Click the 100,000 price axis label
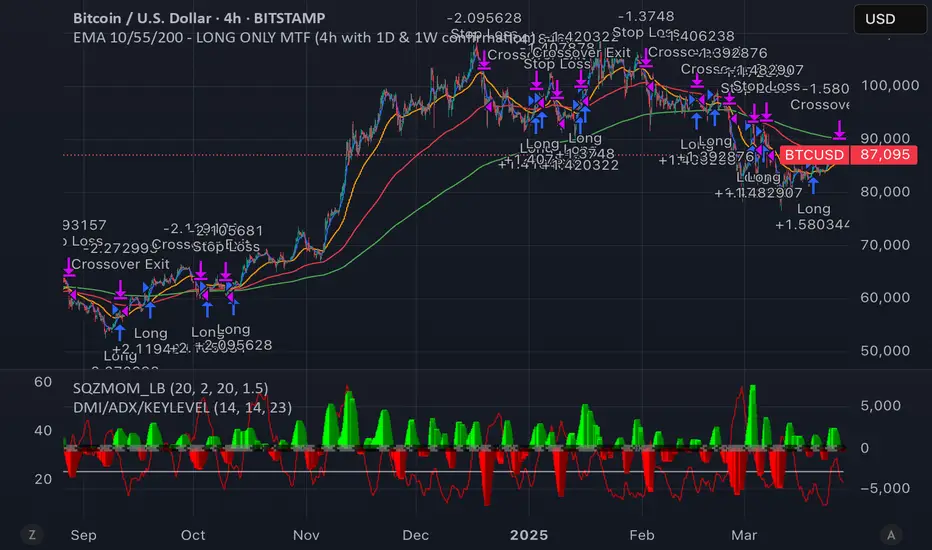The image size is (932, 550). [890, 85]
